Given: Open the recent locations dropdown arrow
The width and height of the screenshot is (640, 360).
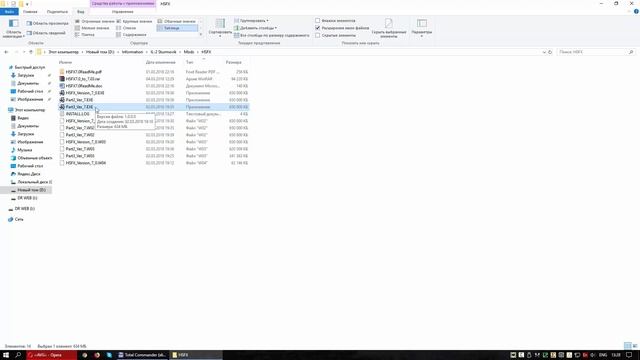Looking at the screenshot, I should tap(24, 52).
